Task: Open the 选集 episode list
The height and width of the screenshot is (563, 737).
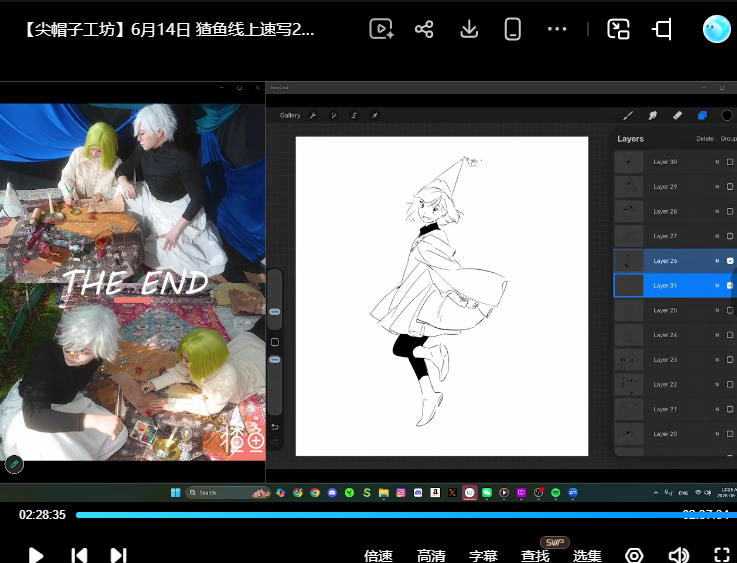Action: (x=587, y=556)
